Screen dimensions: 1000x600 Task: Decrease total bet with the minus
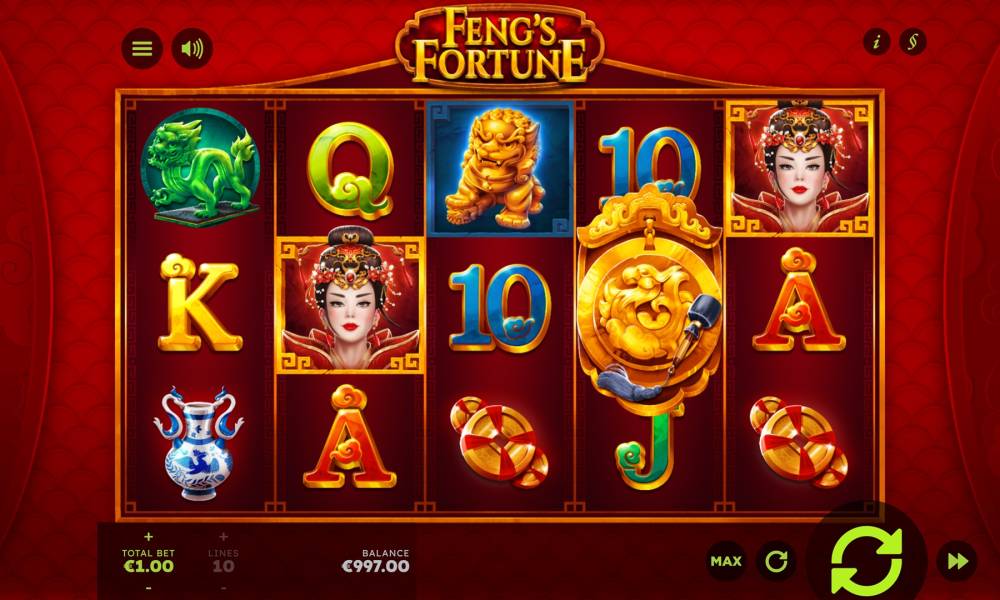point(149,587)
